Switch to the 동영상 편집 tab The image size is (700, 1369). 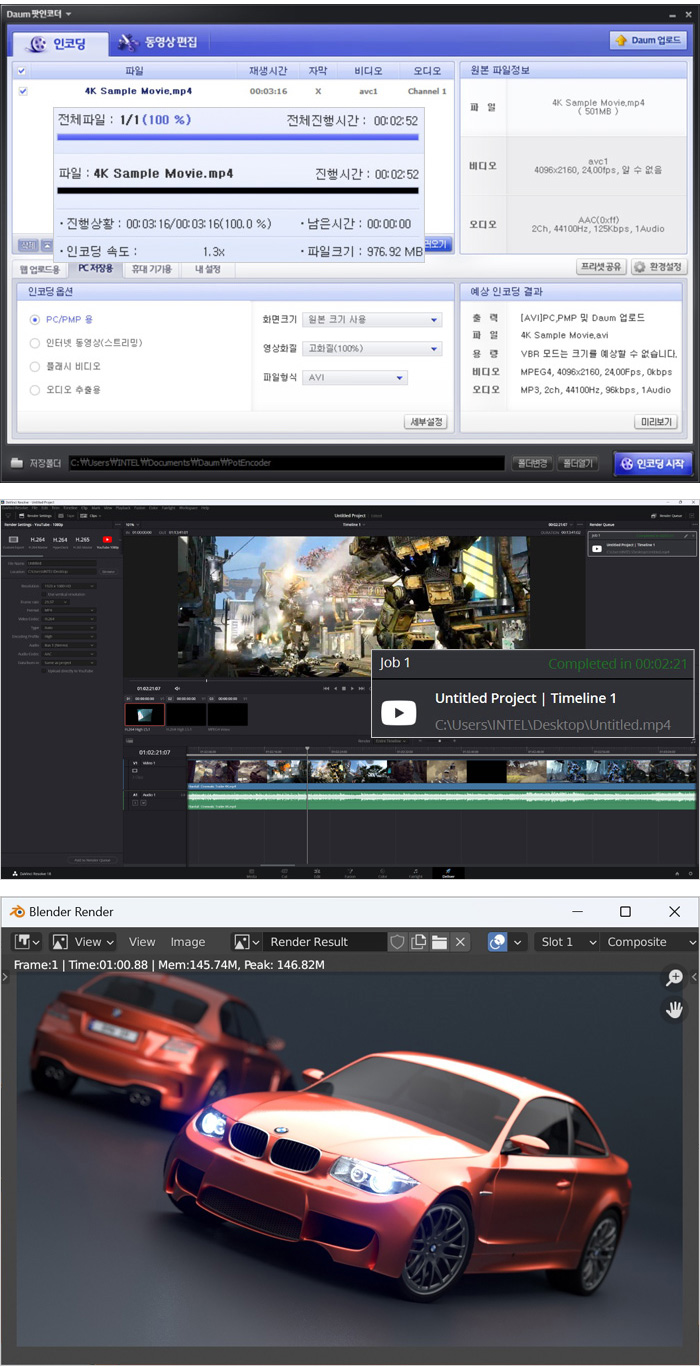pos(158,43)
